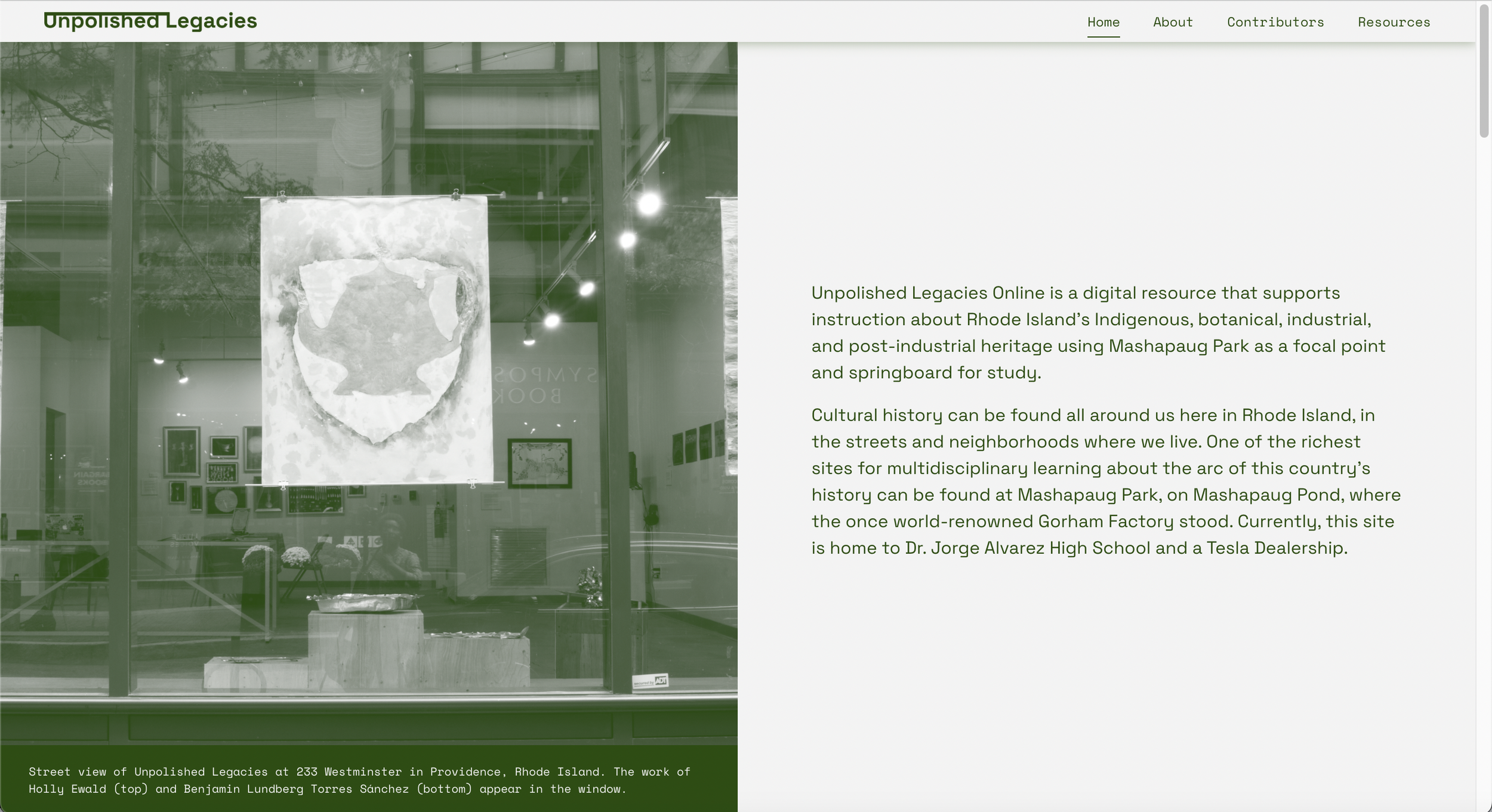Viewport: 1492px width, 812px height.
Task: Click the mirrored Symposium Books lettering
Action: pyautogui.click(x=543, y=385)
